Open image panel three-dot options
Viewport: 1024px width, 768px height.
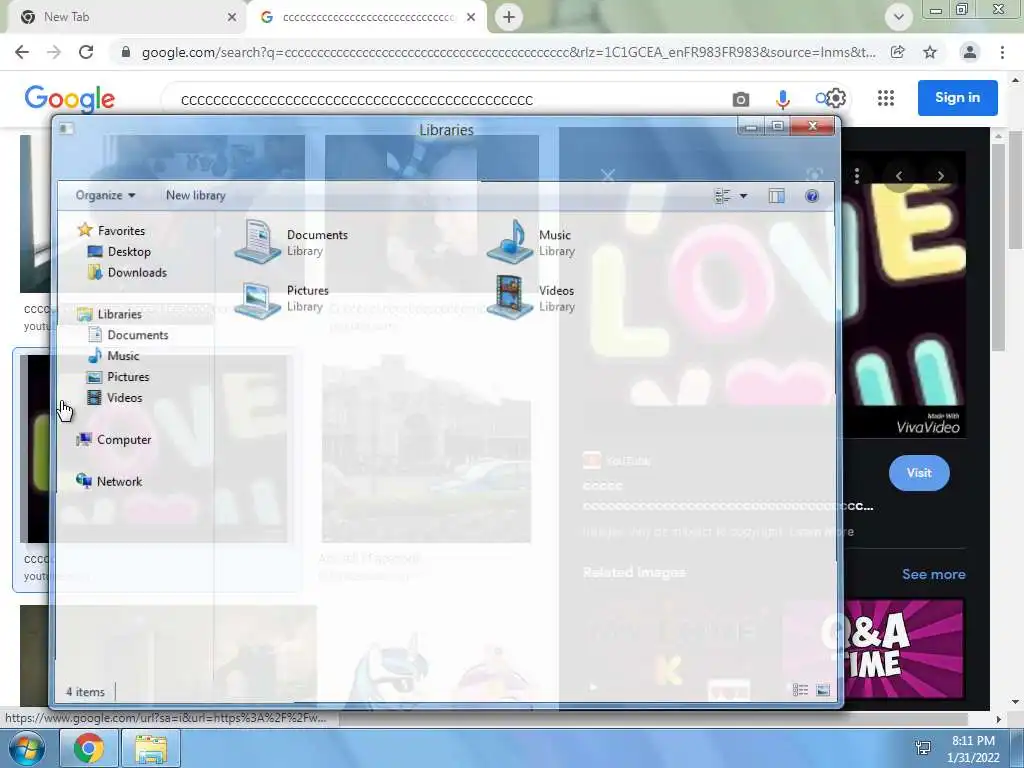[857, 175]
